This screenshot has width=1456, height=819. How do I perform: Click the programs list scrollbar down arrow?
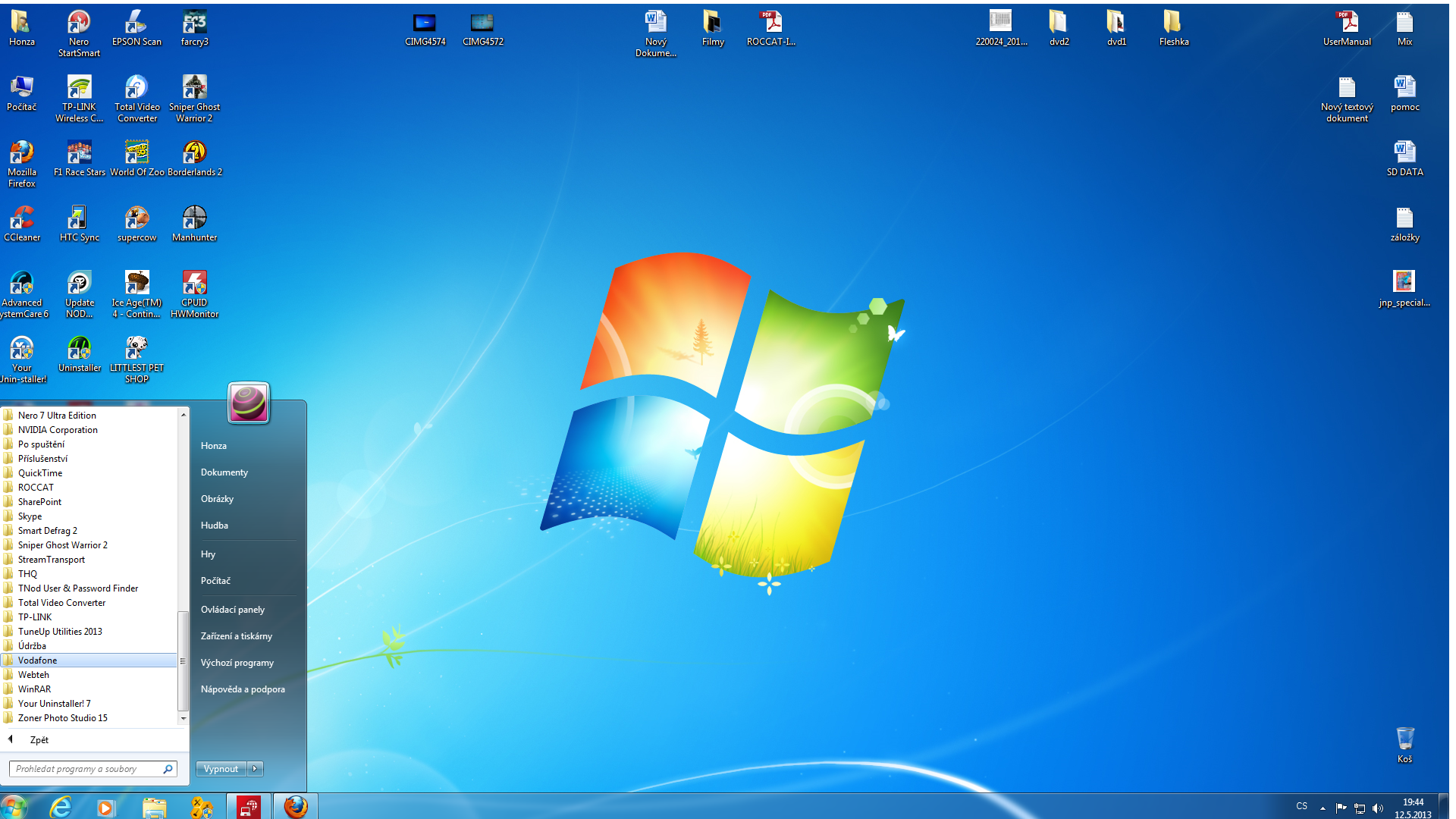click(x=183, y=718)
